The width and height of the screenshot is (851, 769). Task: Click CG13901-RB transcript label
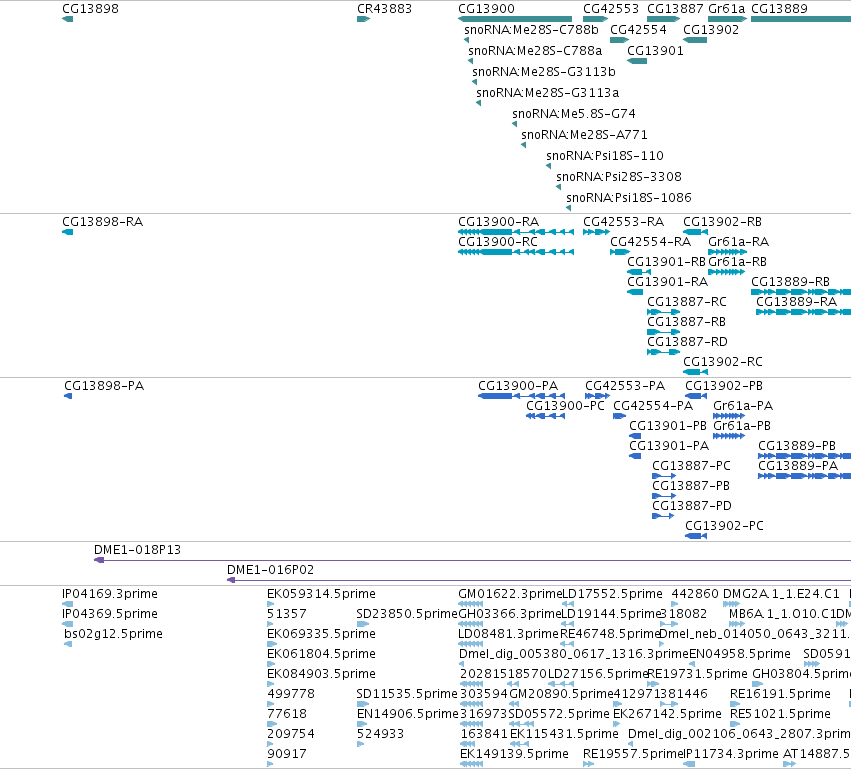[x=666, y=262]
